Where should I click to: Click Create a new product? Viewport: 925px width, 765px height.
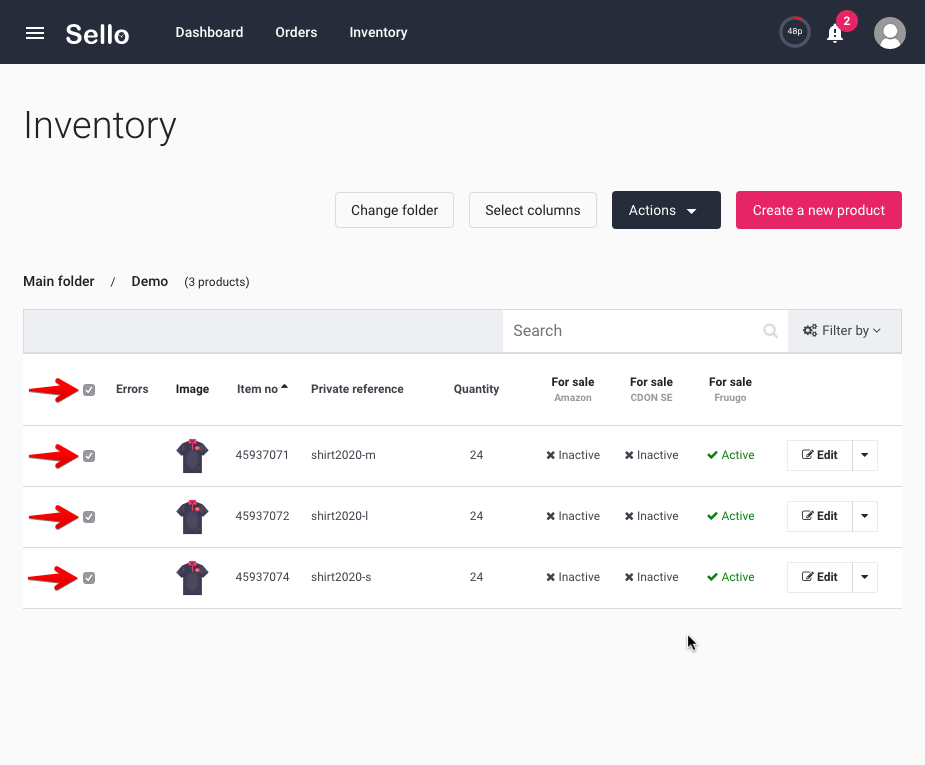pyautogui.click(x=818, y=210)
